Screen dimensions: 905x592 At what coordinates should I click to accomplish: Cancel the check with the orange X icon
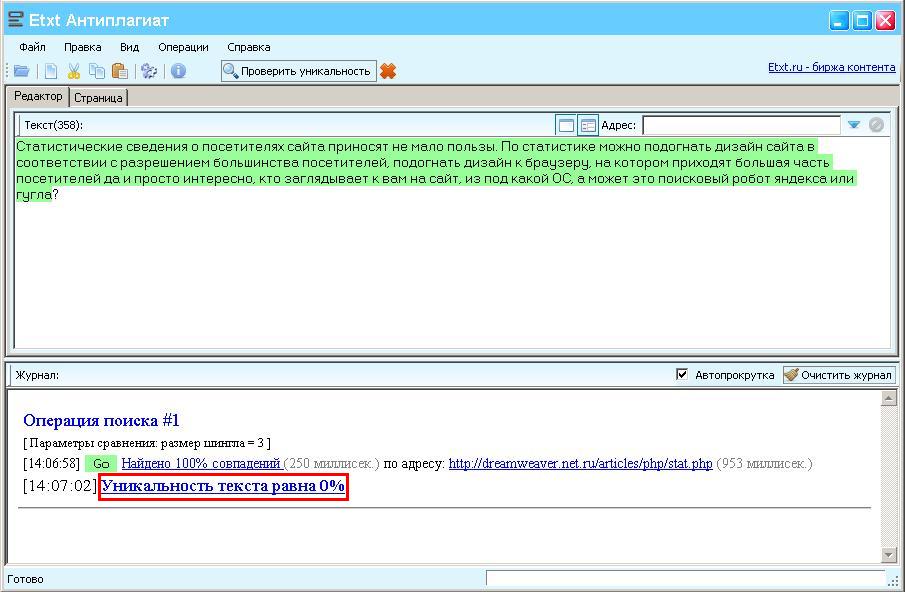[388, 71]
